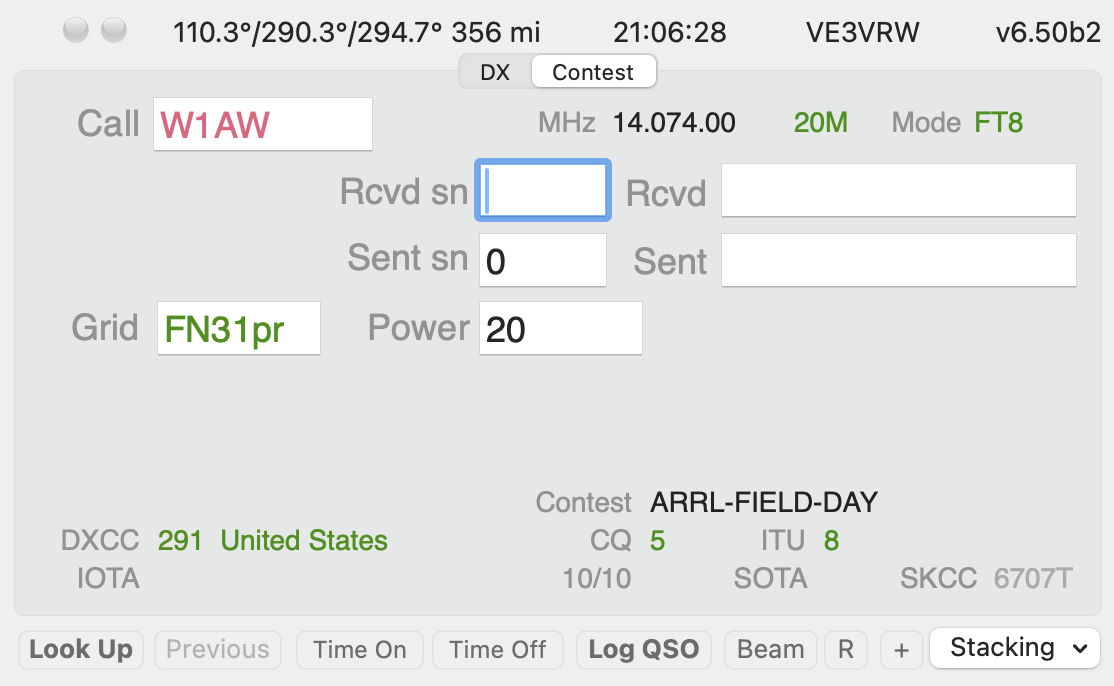Select the Contest tab
1114x686 pixels.
593,73
